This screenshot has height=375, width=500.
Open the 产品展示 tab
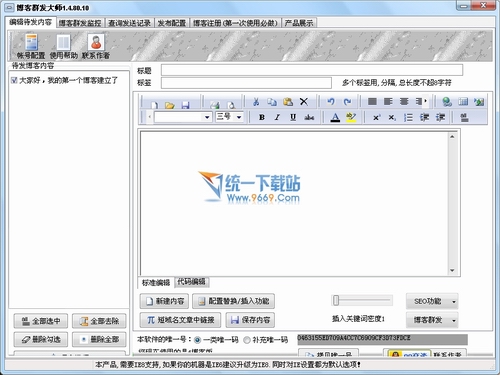click(x=299, y=23)
